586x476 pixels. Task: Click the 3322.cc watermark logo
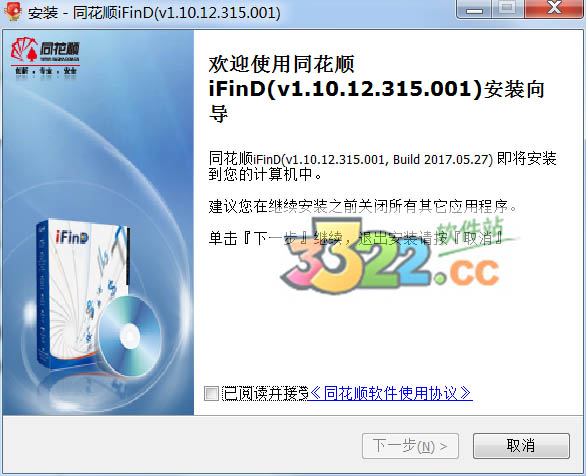click(392, 256)
